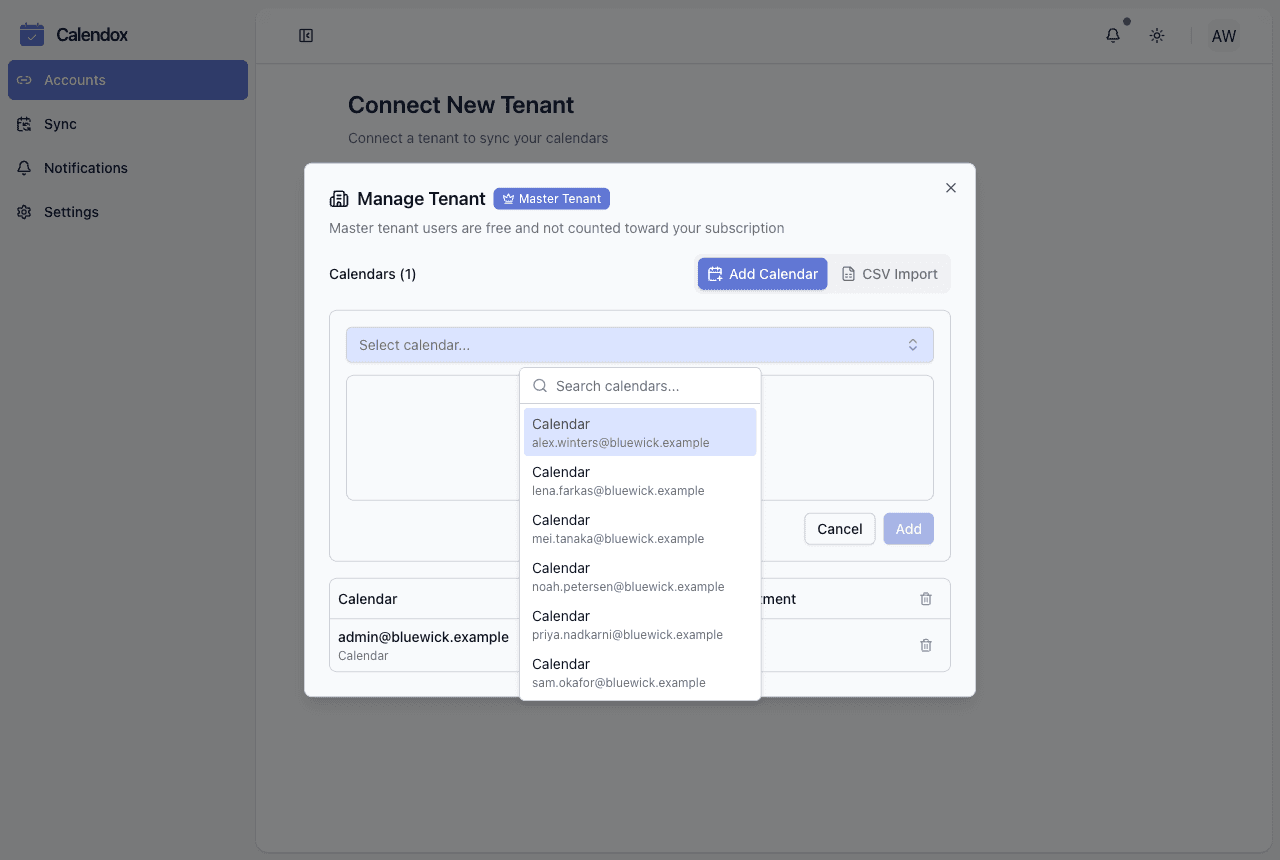Screen dimensions: 1280x860
Task: Choose lena.farkas@bluewick.example calendar
Action: (x=640, y=480)
